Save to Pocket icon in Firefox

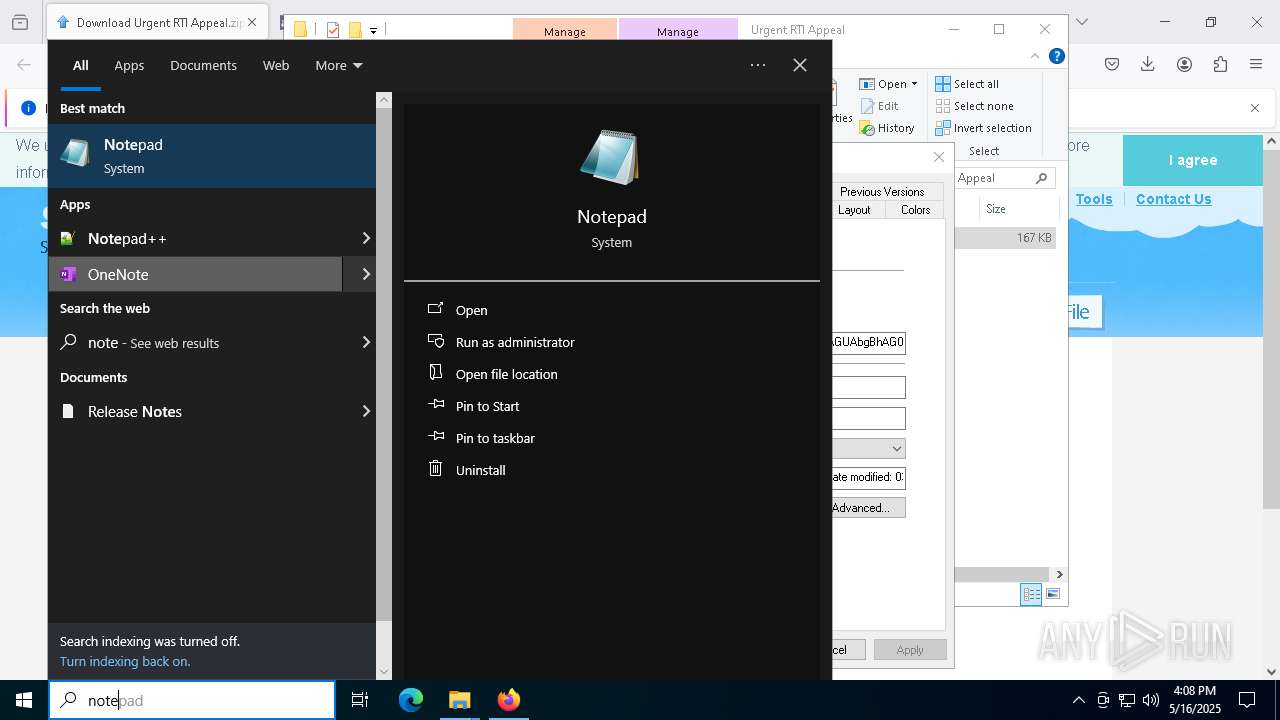pyautogui.click(x=1112, y=64)
